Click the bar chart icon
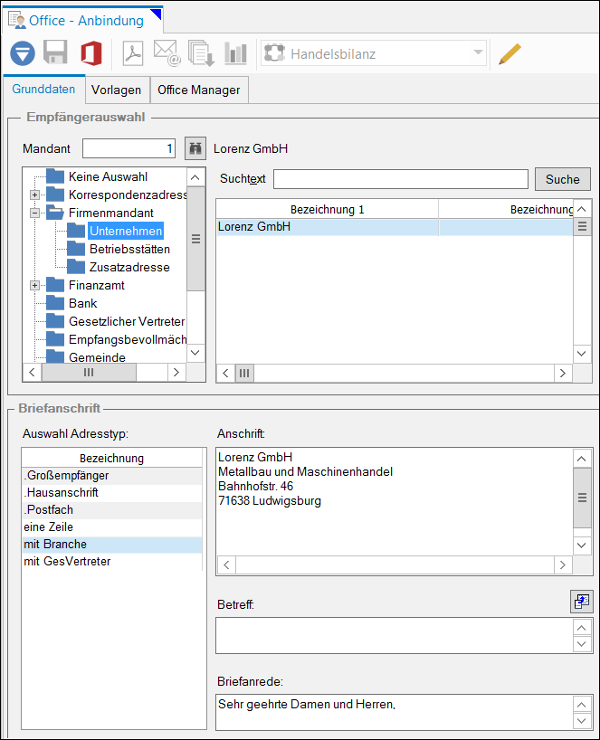This screenshot has width=600, height=740. 236,53
